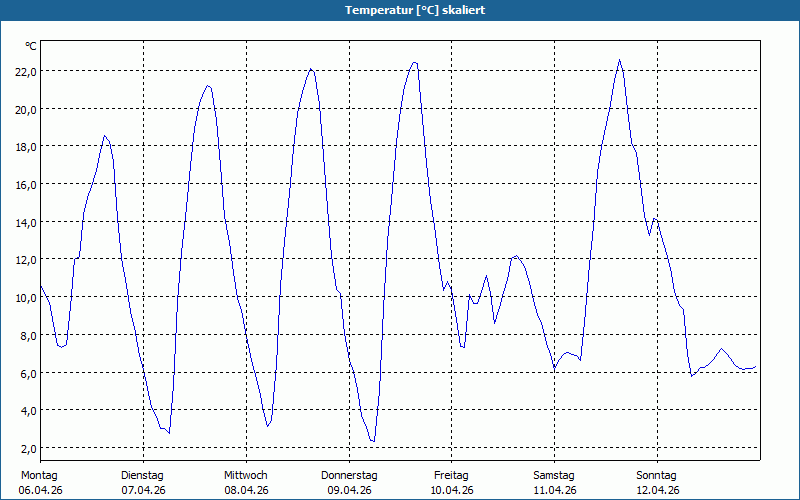Image resolution: width=800 pixels, height=500 pixels.
Task: Click the 22,0 y-axis label
Action: pyautogui.click(x=26, y=72)
